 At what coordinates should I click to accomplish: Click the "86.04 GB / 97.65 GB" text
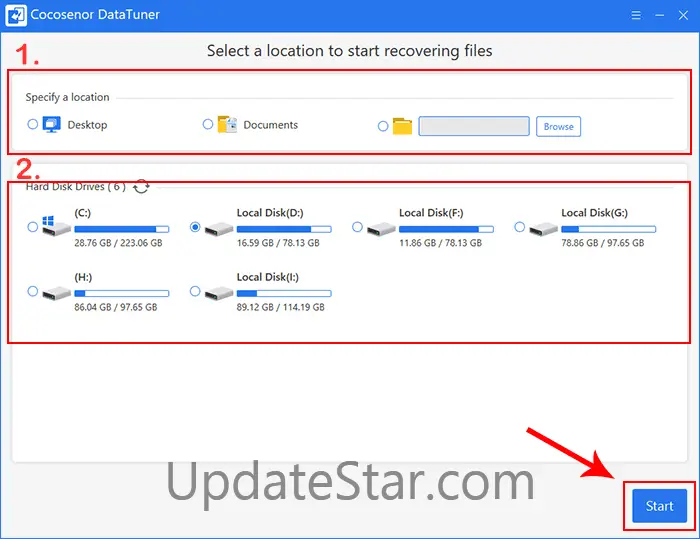(x=116, y=307)
